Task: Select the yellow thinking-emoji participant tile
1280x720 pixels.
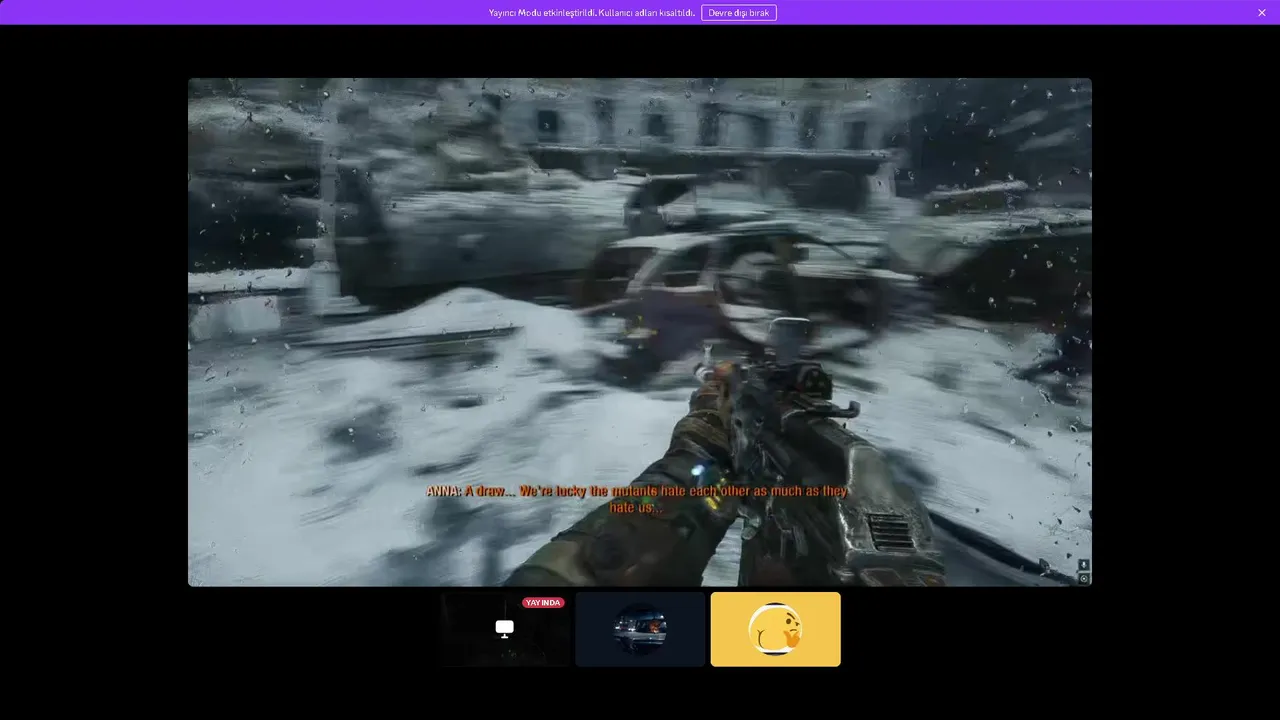Action: tap(775, 629)
